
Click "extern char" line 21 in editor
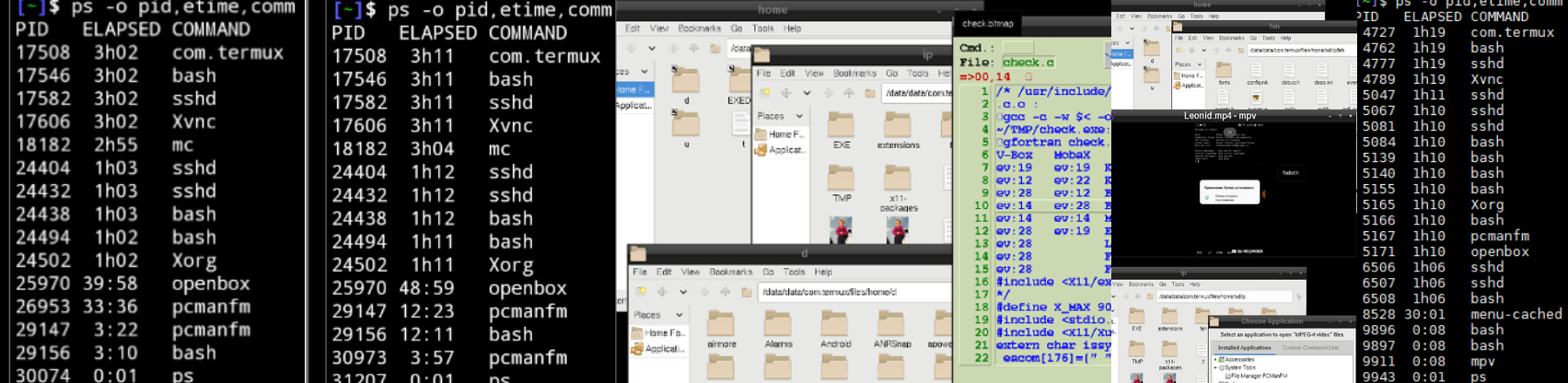[1053, 345]
